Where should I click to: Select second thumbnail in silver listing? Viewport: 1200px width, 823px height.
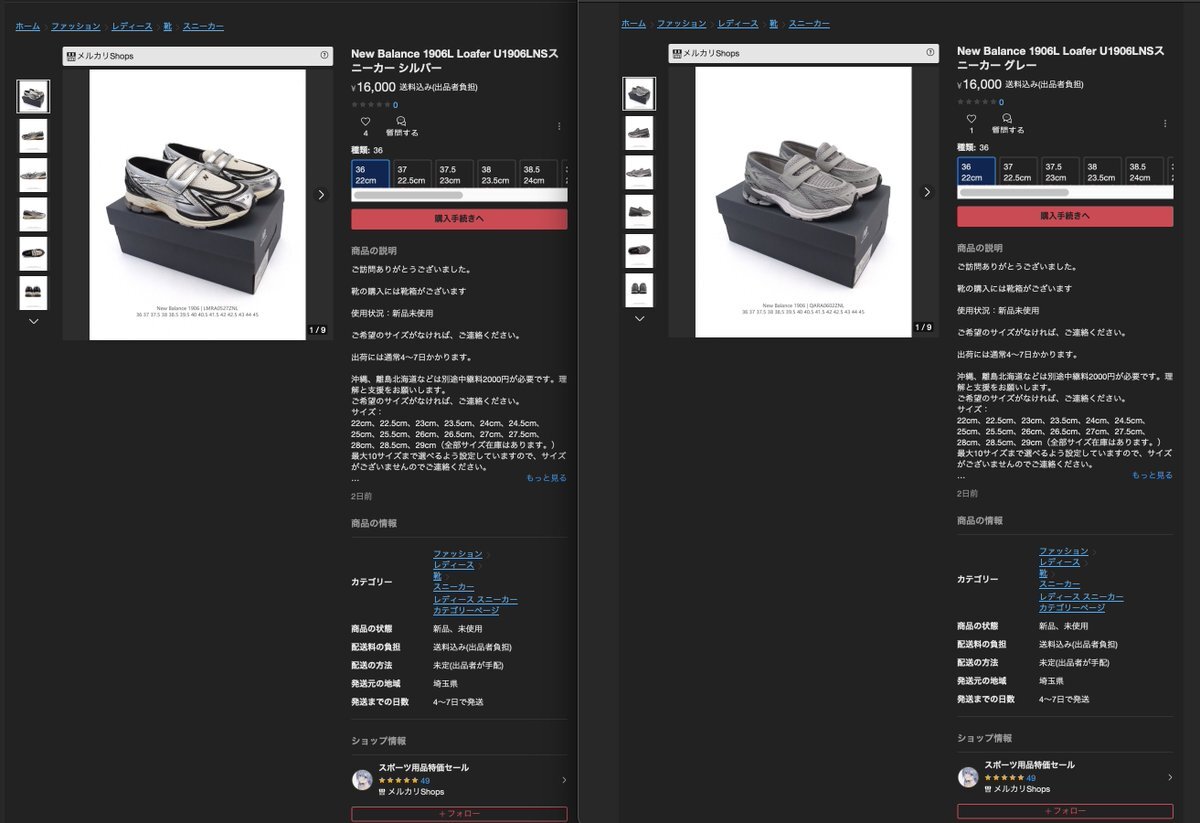tap(33, 136)
